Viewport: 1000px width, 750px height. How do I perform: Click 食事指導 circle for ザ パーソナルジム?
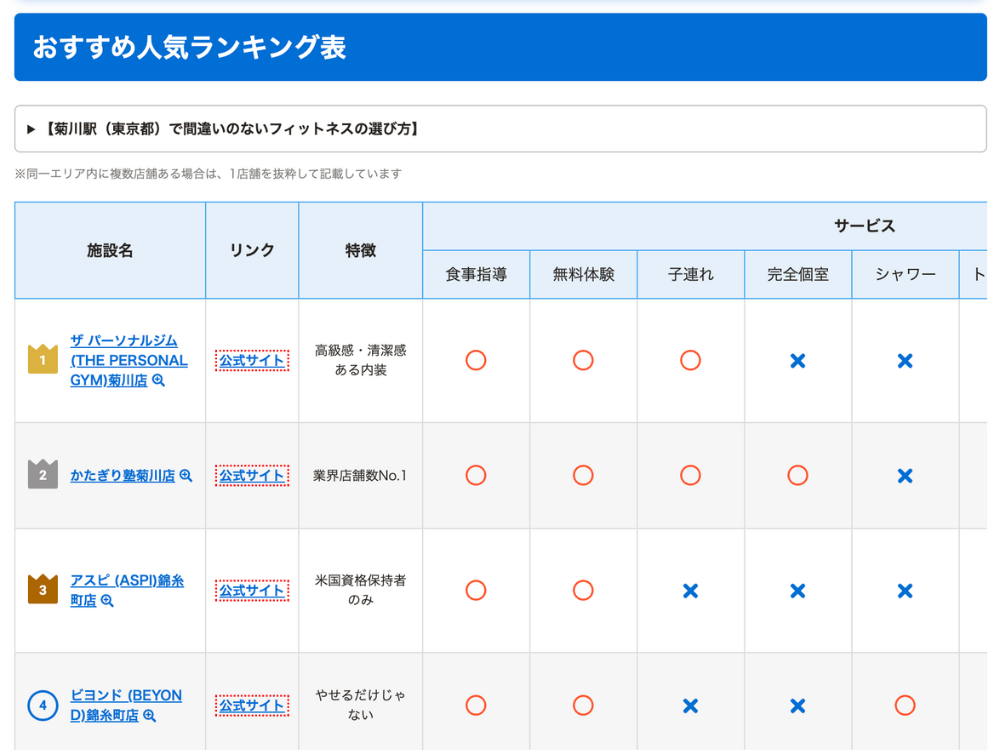(476, 360)
